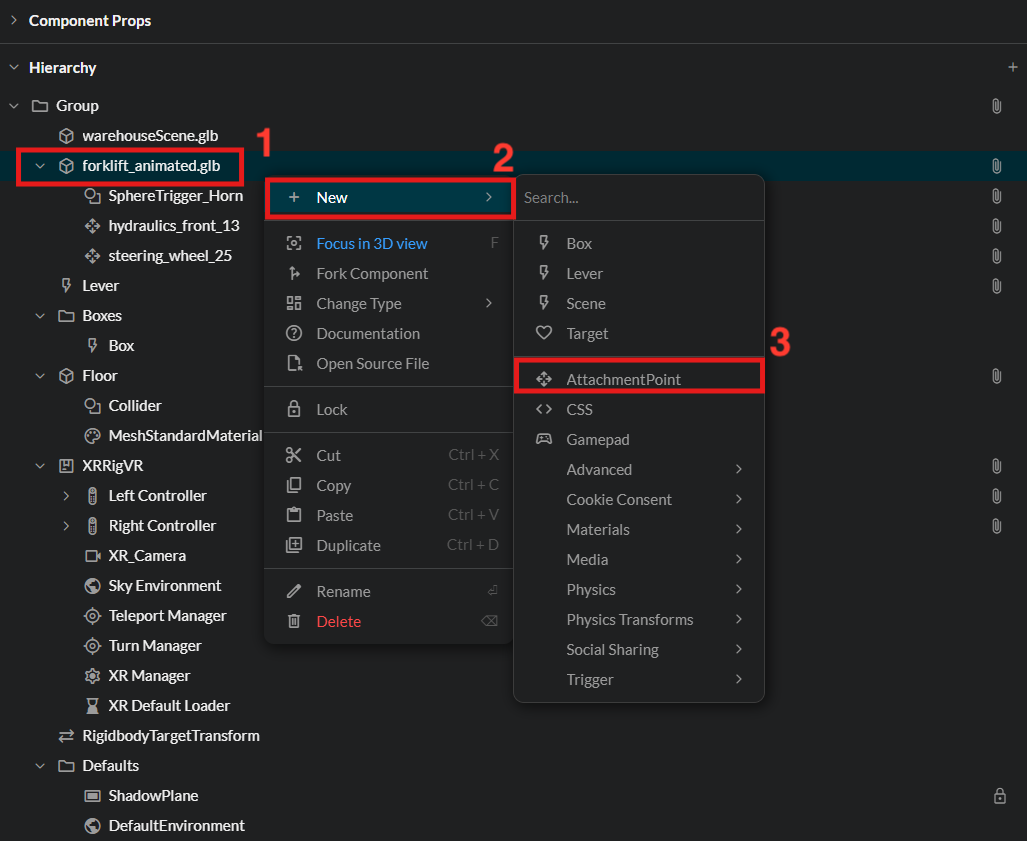Image resolution: width=1027 pixels, height=841 pixels.
Task: Click the MeshStandardMaterial sphere icon
Action: point(93,435)
